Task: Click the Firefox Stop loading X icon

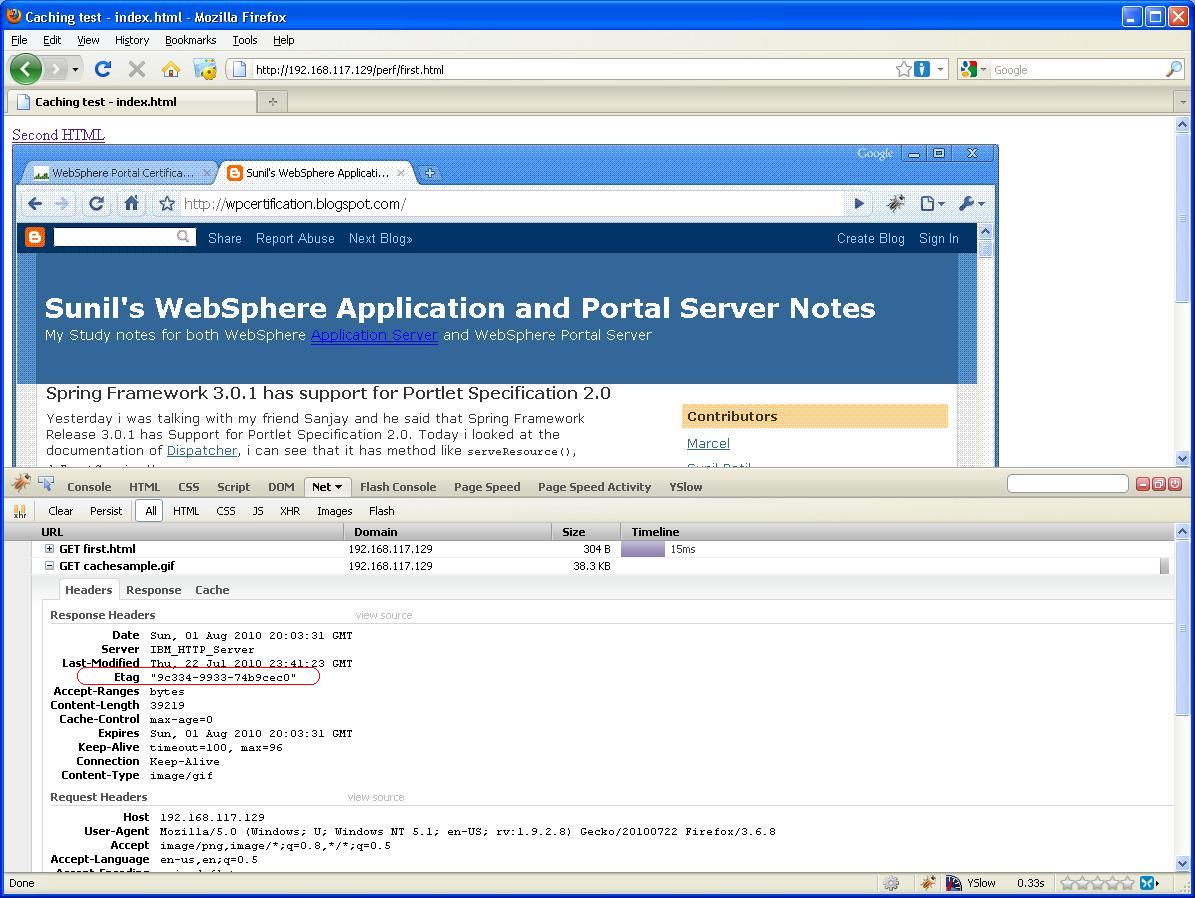Action: click(137, 69)
